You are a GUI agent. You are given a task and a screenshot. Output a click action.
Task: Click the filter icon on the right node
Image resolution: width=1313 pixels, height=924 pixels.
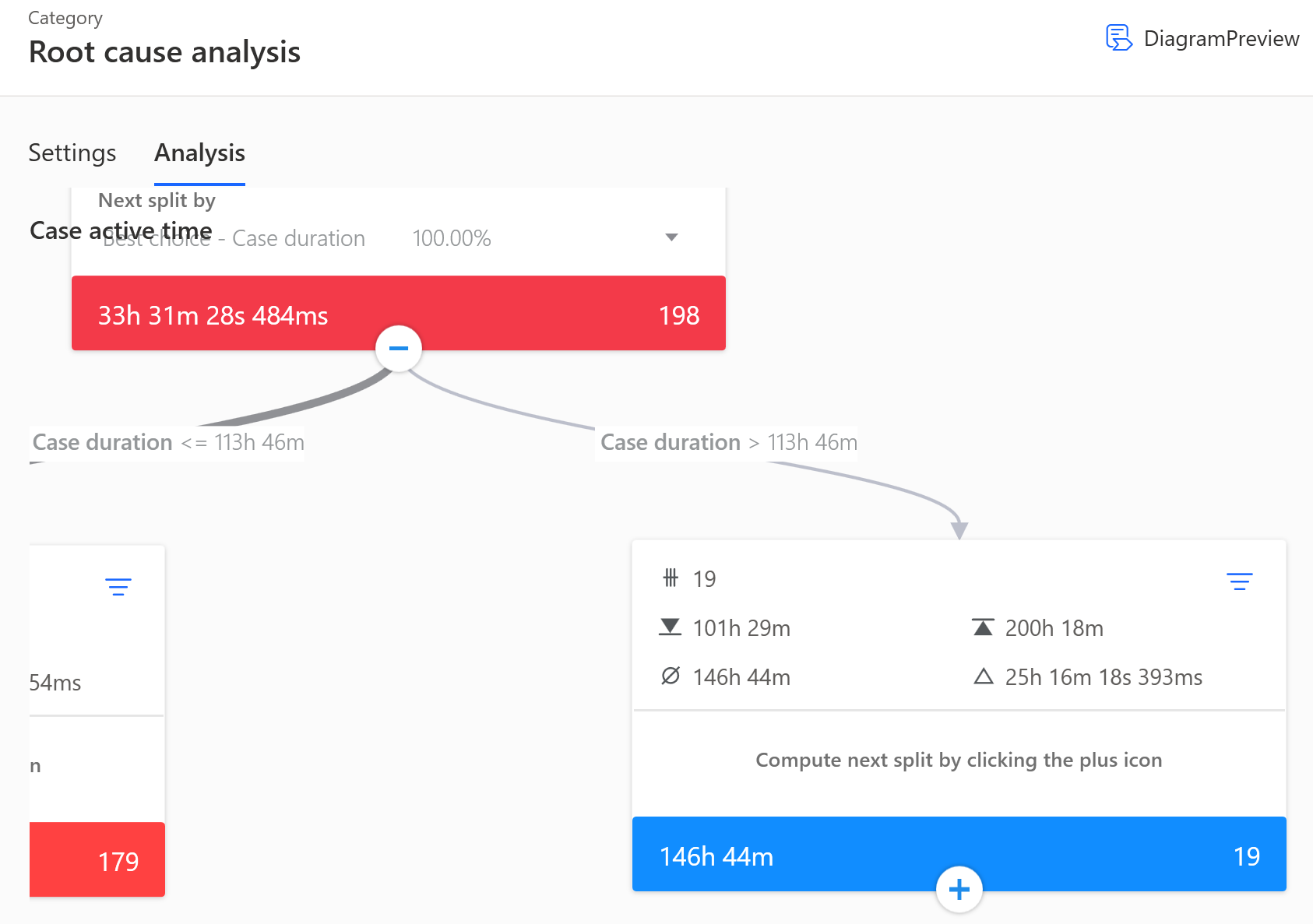[1240, 581]
